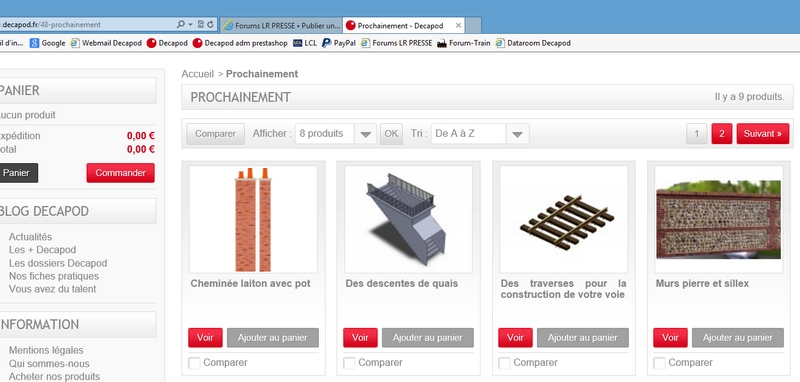Click the browser refresh icon
This screenshot has height=382, width=800.
coord(210,24)
